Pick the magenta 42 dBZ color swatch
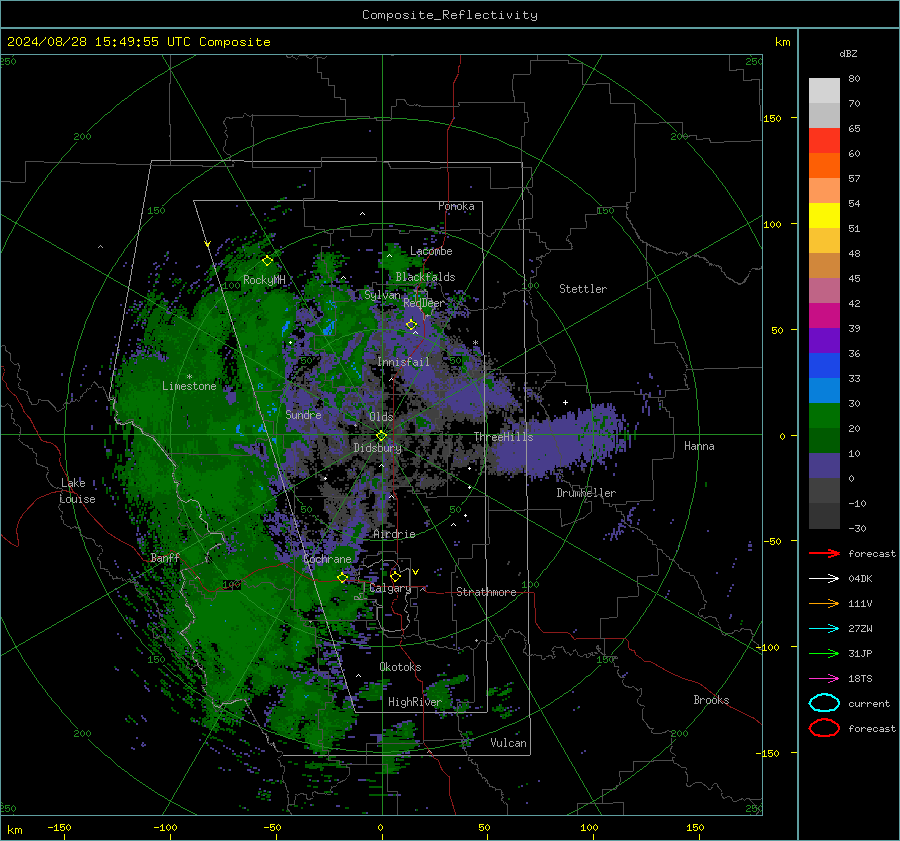The height and width of the screenshot is (841, 900). tap(824, 315)
